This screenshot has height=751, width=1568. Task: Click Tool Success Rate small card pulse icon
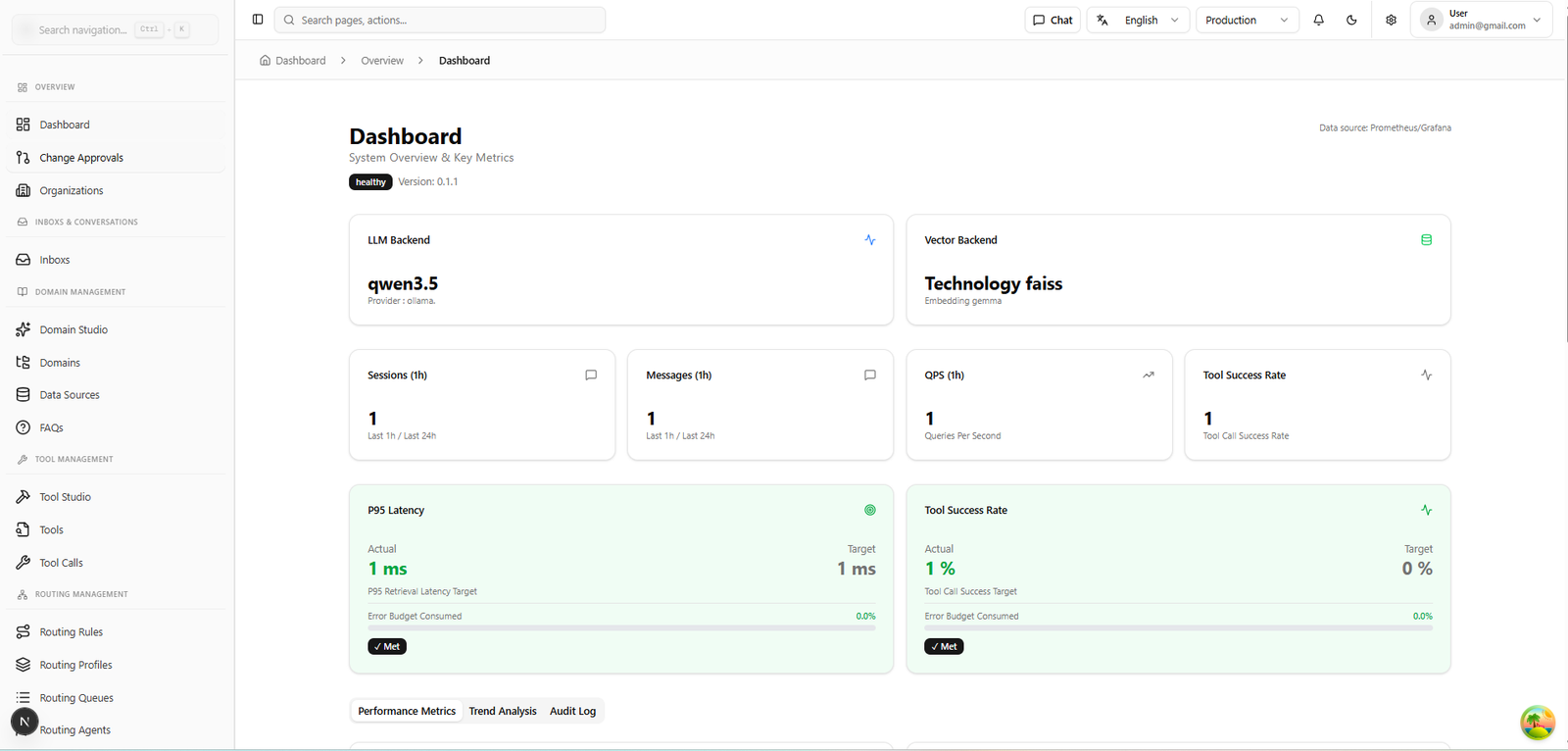(x=1427, y=375)
